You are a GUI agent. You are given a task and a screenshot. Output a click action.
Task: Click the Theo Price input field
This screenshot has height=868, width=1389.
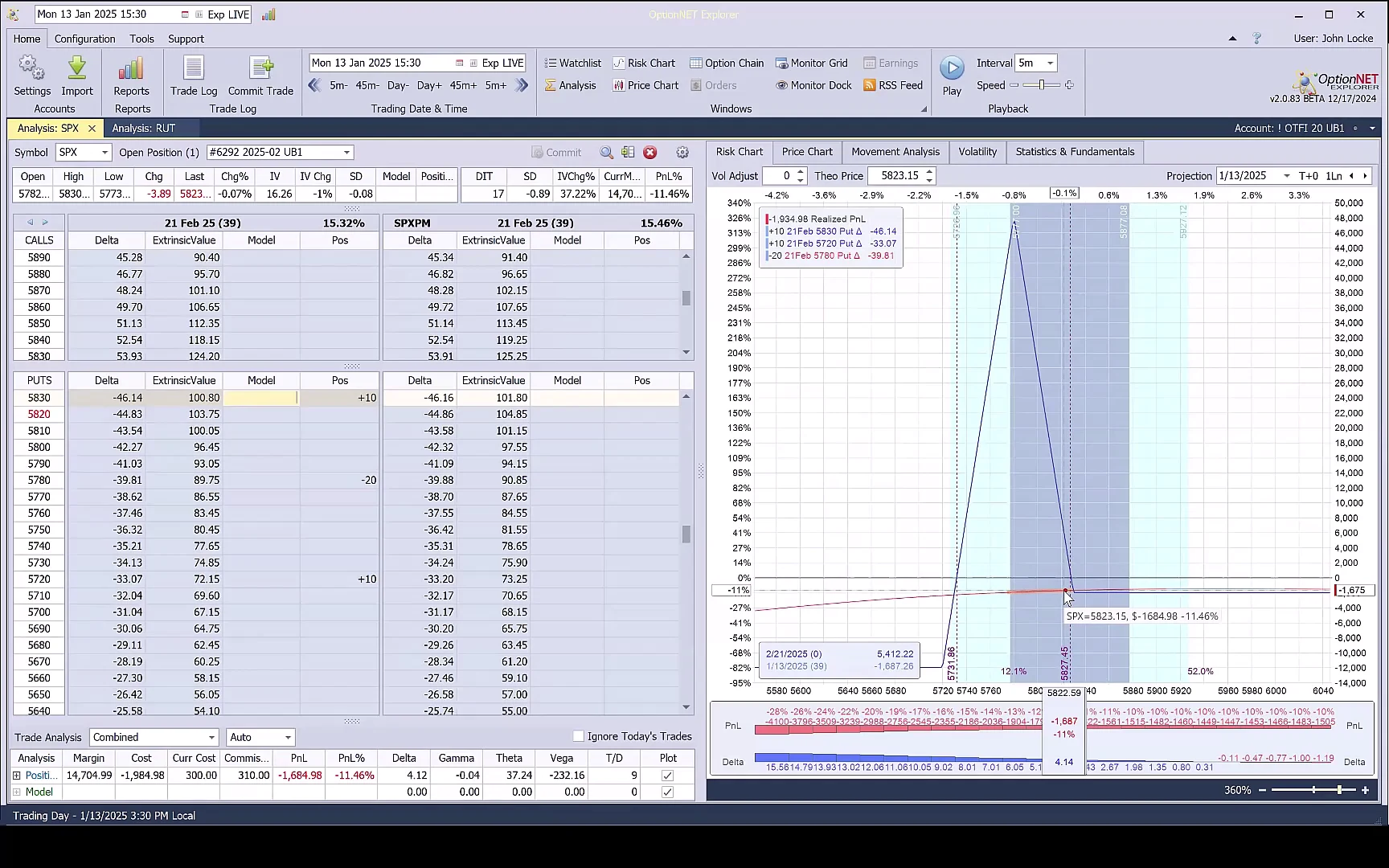[x=896, y=176]
